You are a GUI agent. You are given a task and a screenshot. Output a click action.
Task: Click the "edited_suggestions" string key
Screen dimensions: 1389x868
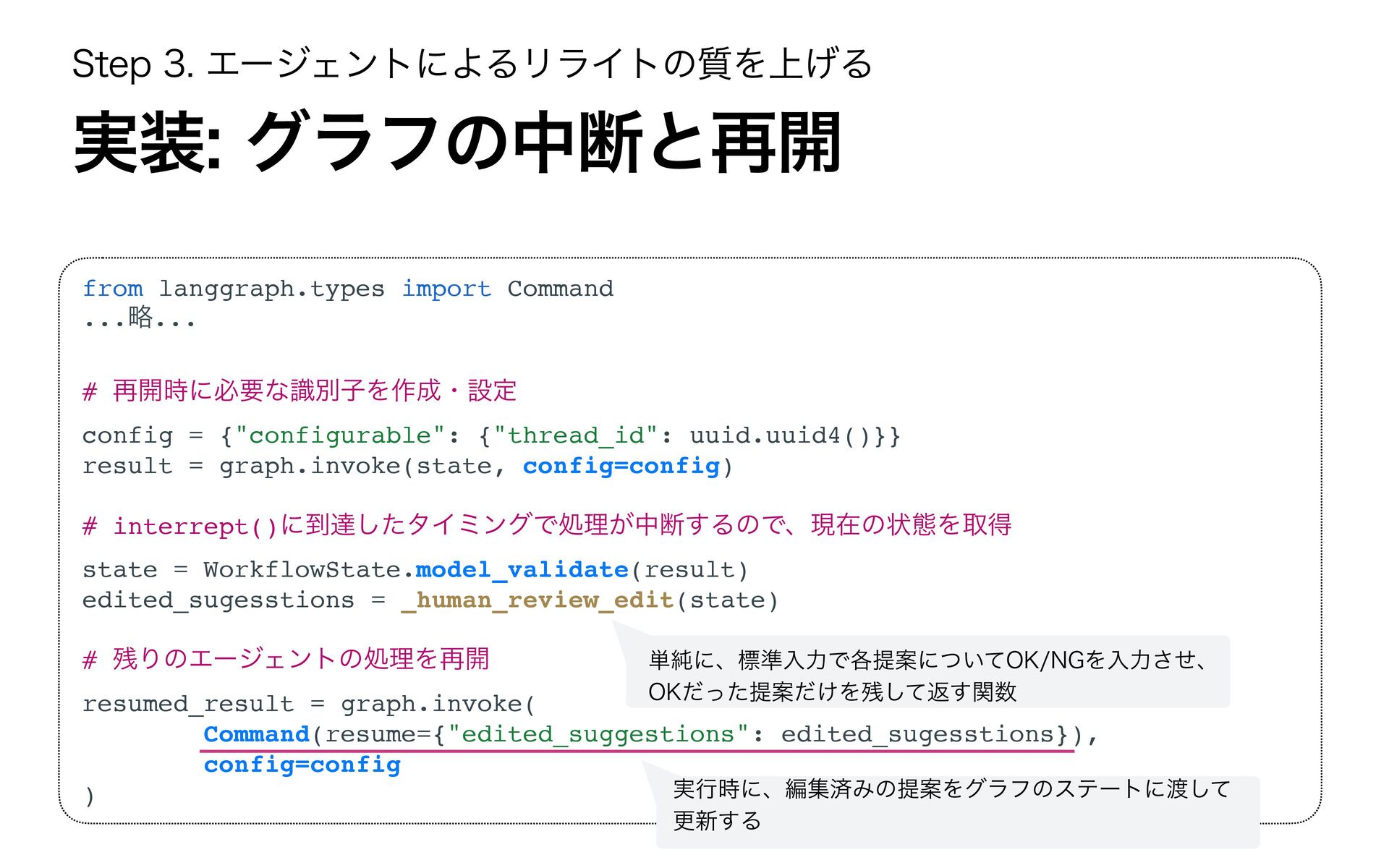(x=598, y=734)
